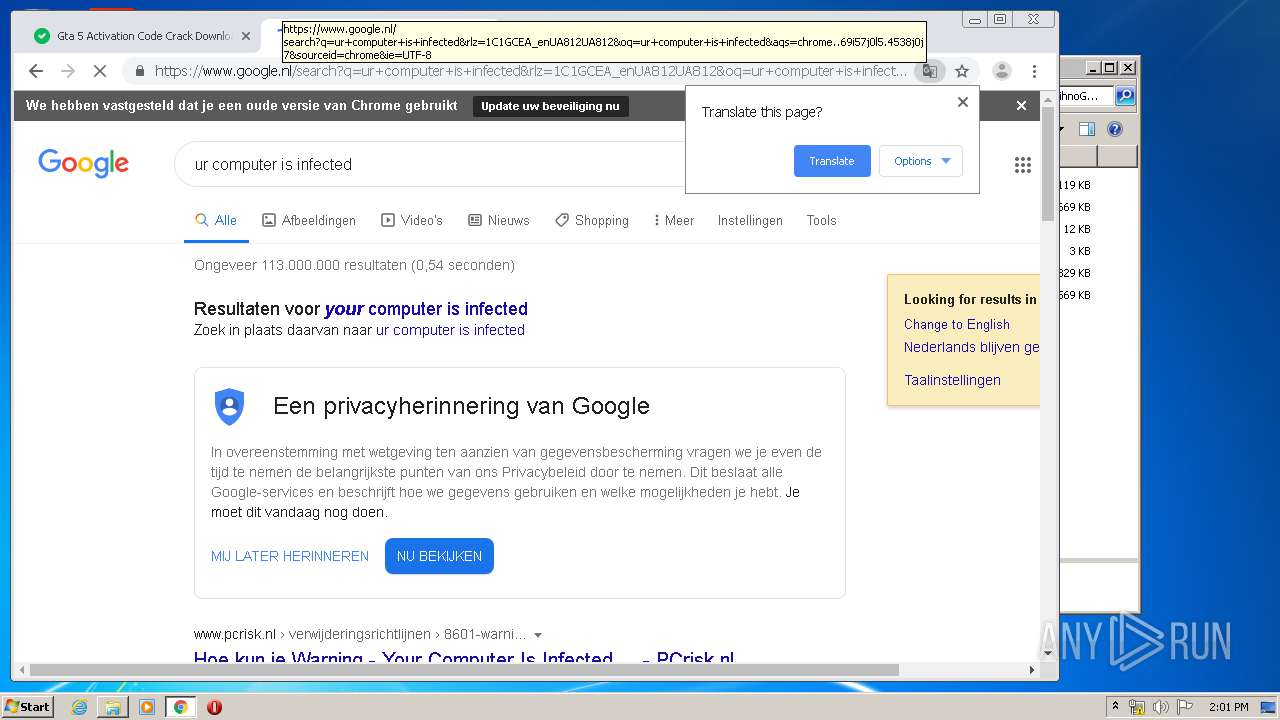Go back with the browser back arrow
Viewport: 1280px width, 720px height.
[x=36, y=71]
